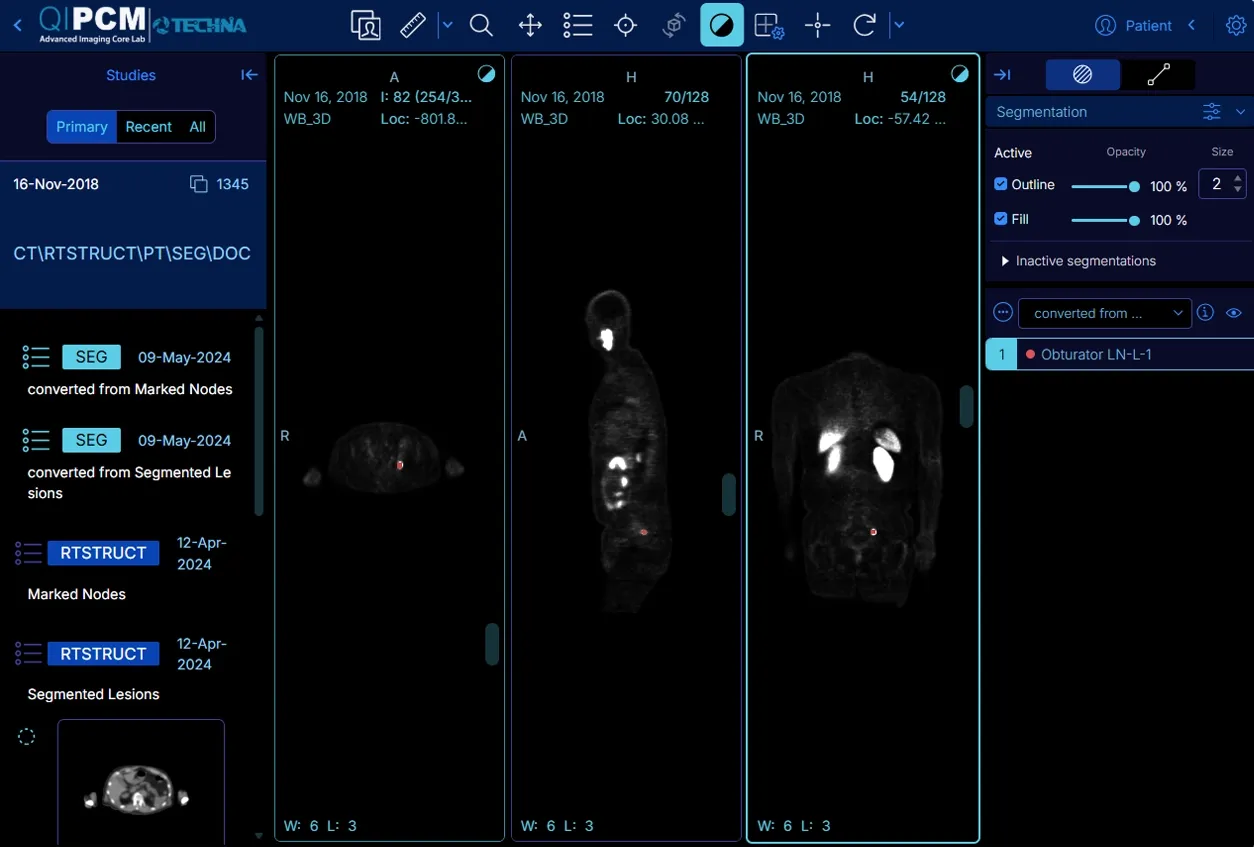Uncheck the Outline checkbox
Screen dimensions: 1254x847
click(x=1001, y=185)
